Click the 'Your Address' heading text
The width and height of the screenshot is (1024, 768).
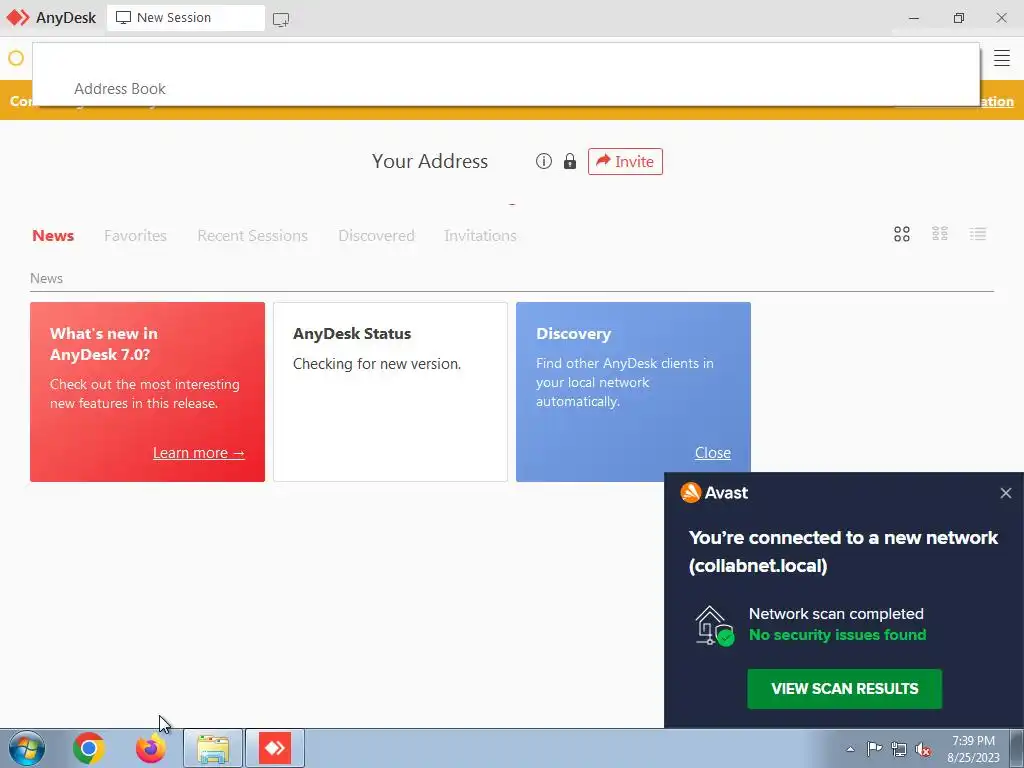tap(430, 161)
